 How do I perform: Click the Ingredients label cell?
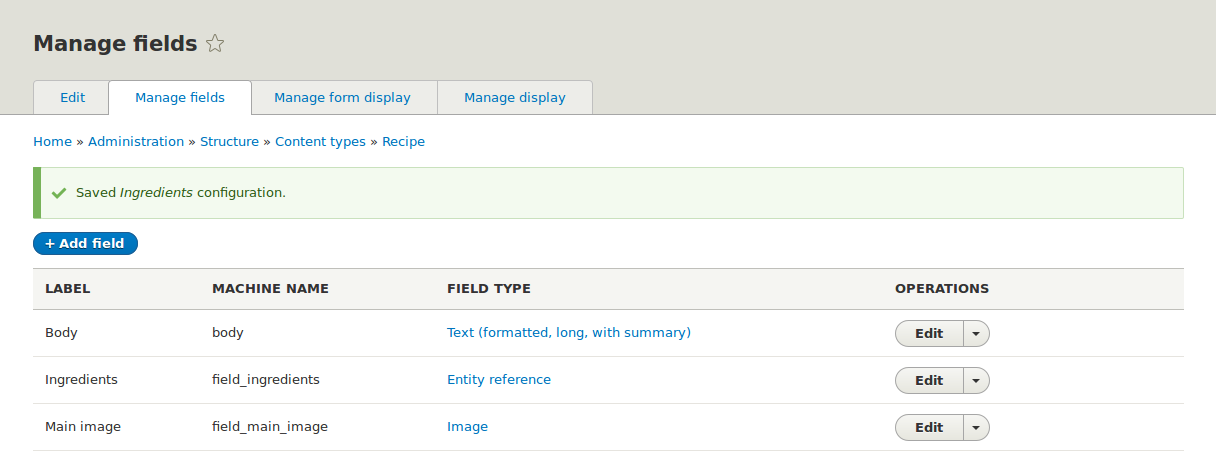click(81, 380)
